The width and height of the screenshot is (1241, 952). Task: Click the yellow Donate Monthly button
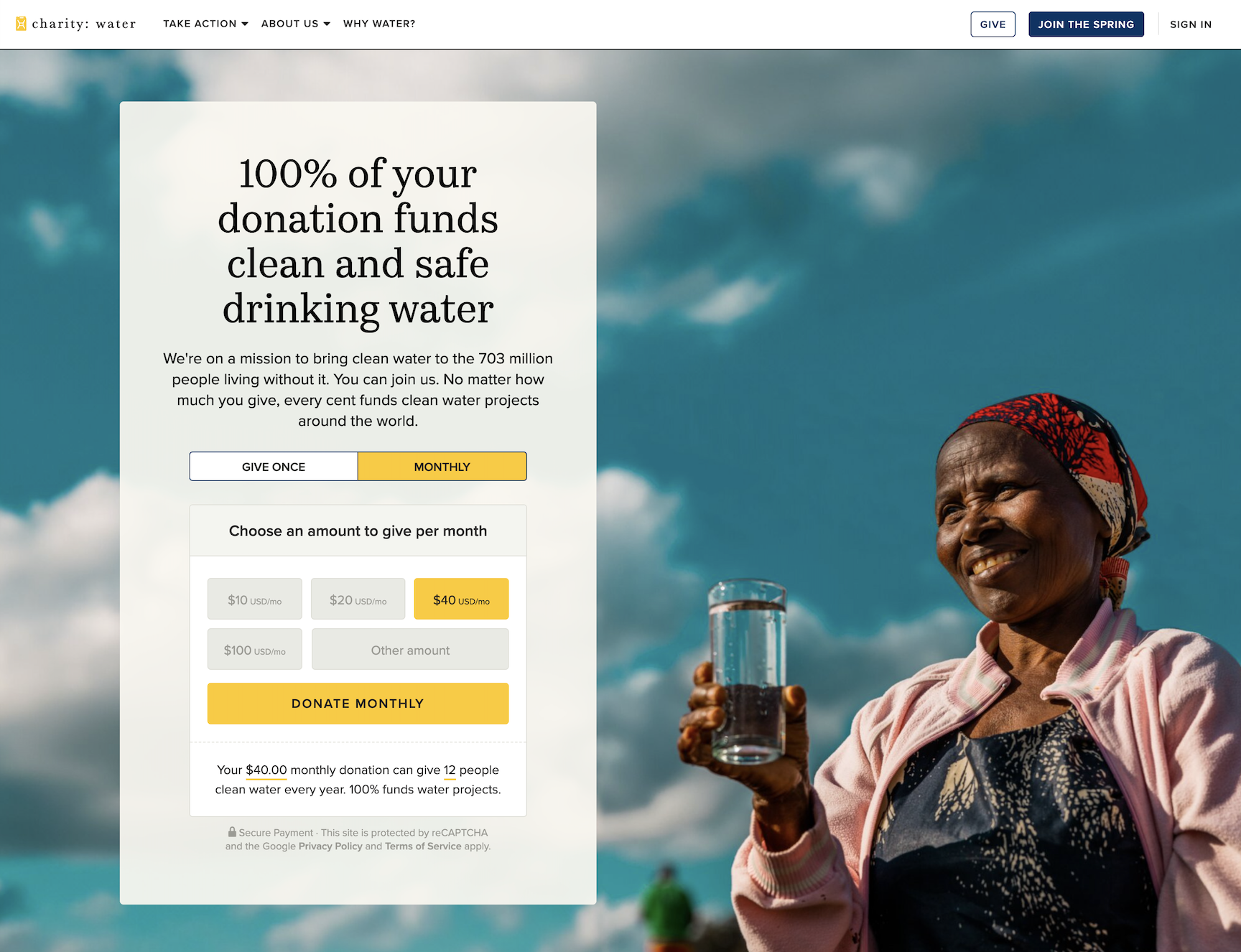358,704
